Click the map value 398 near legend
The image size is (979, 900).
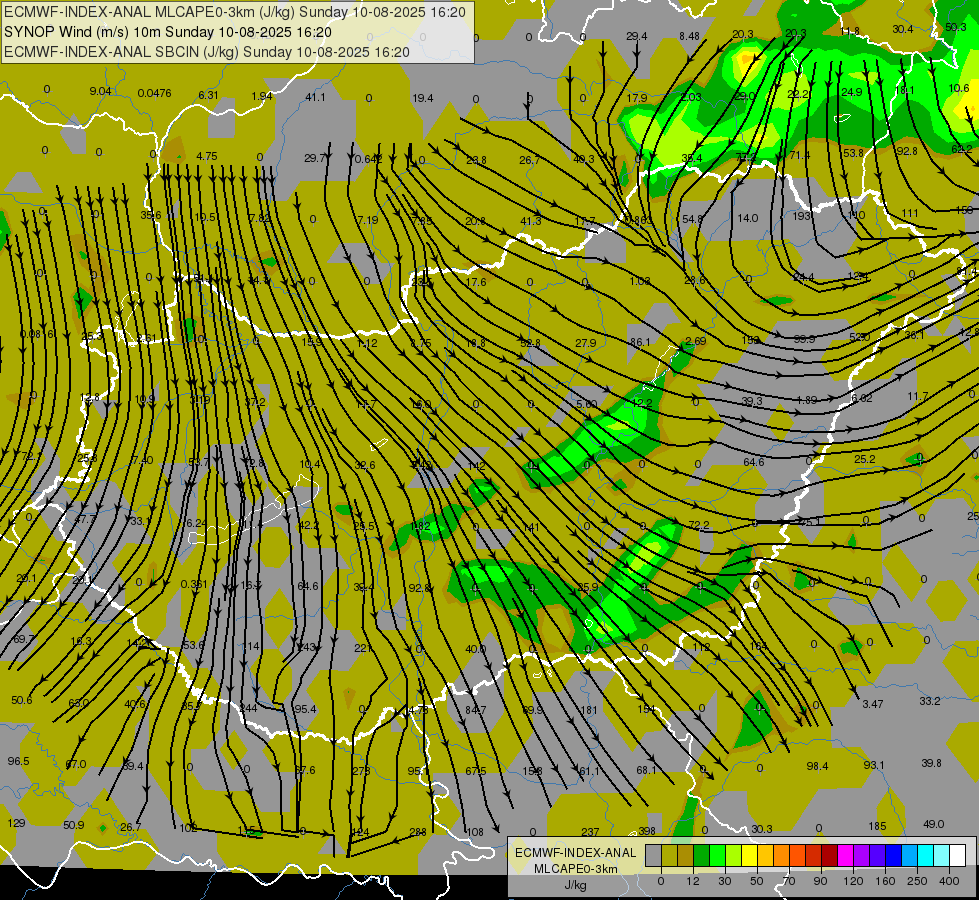pos(647,831)
